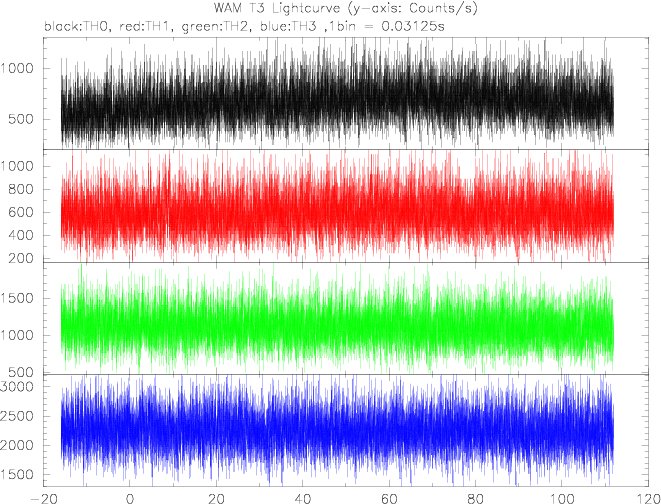
Task: Click the 200 y-axis label of red panel
Action: (x=20, y=257)
